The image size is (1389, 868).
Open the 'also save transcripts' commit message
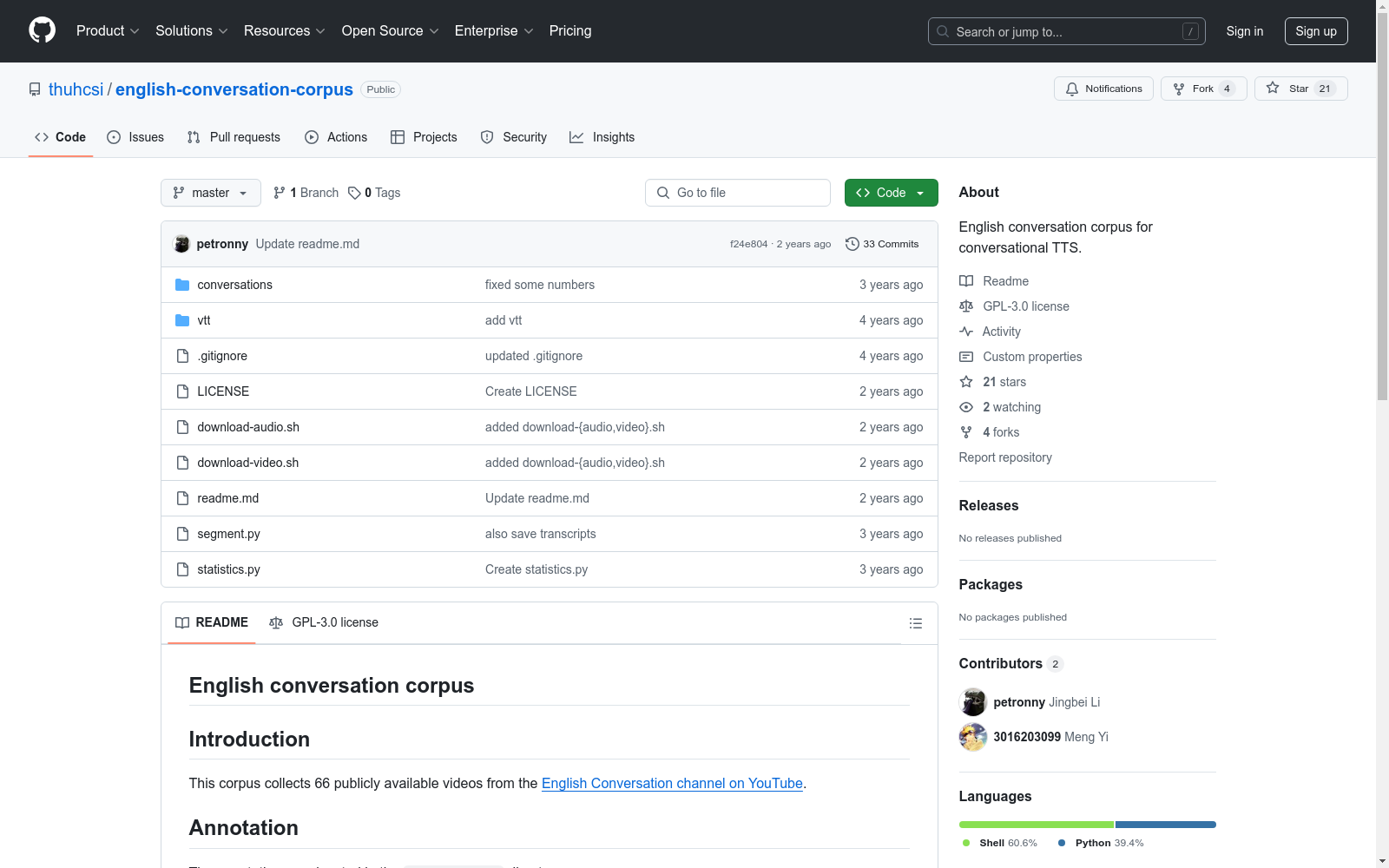[x=541, y=534]
